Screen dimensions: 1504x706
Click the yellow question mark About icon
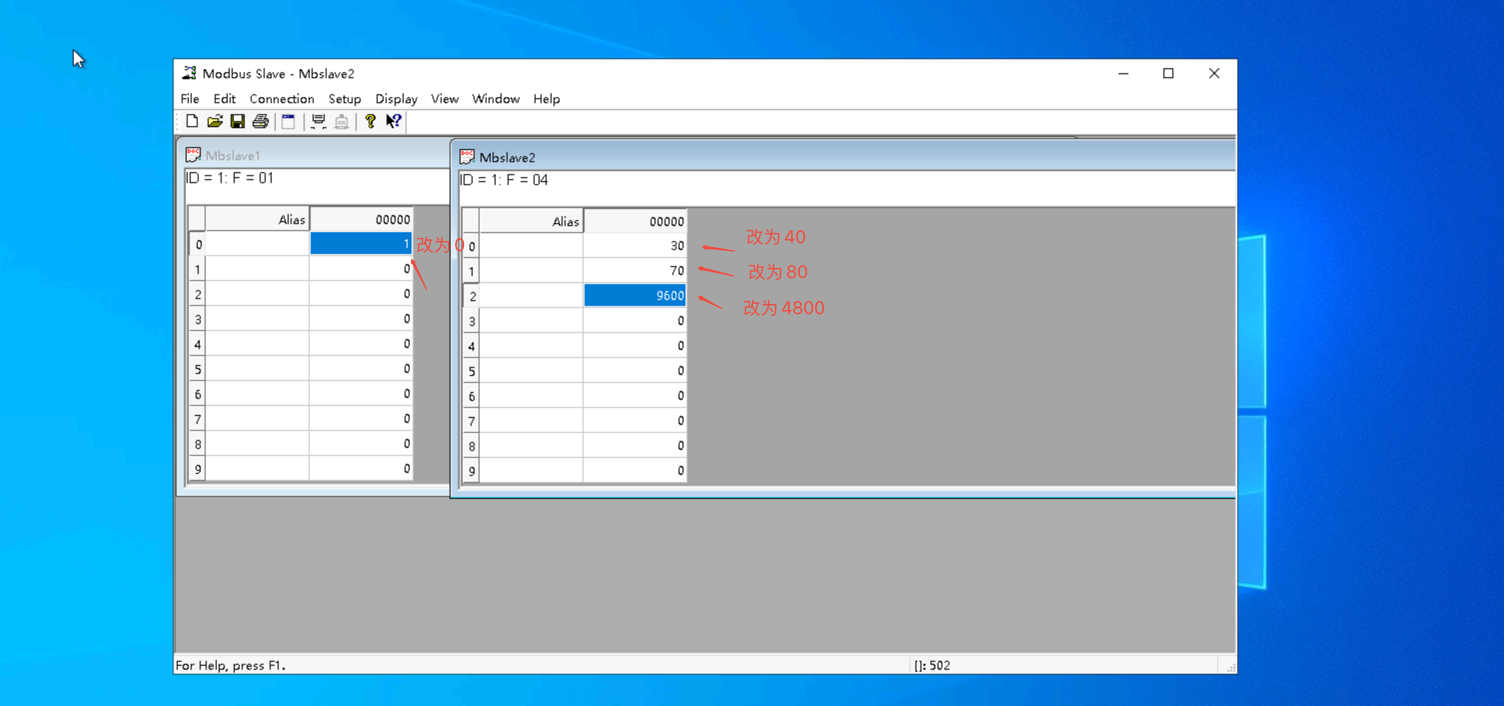pos(370,121)
